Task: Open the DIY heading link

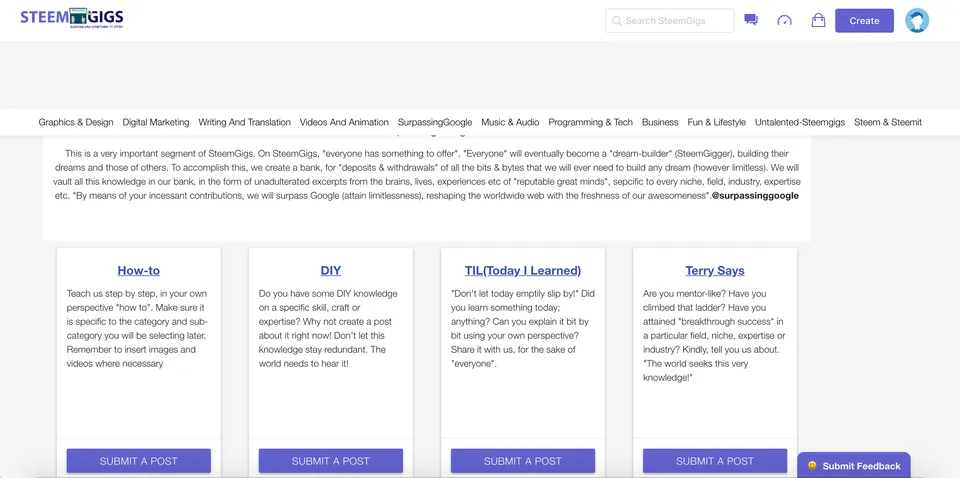Action: 331,271
